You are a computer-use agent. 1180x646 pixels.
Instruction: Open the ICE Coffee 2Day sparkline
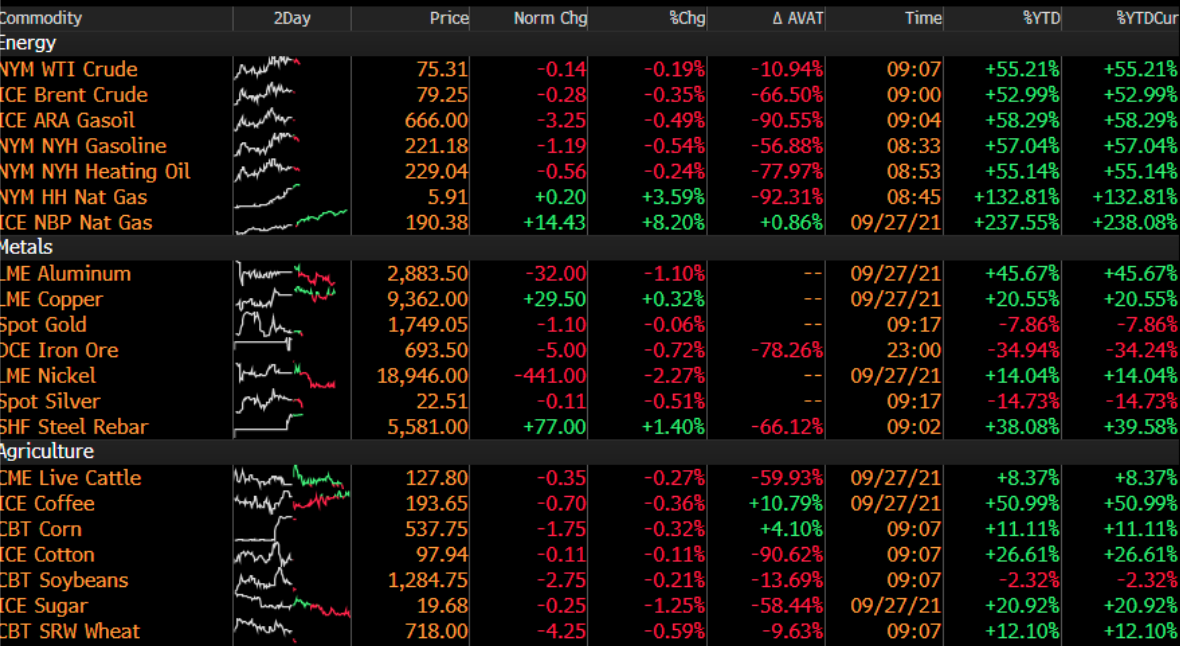[292, 503]
